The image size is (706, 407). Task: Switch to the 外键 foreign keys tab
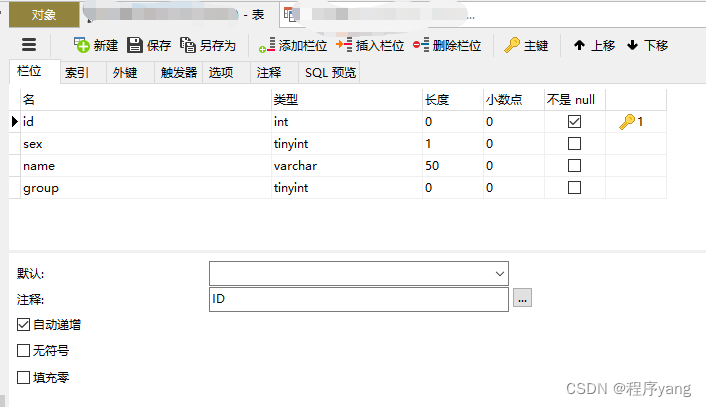[131, 72]
